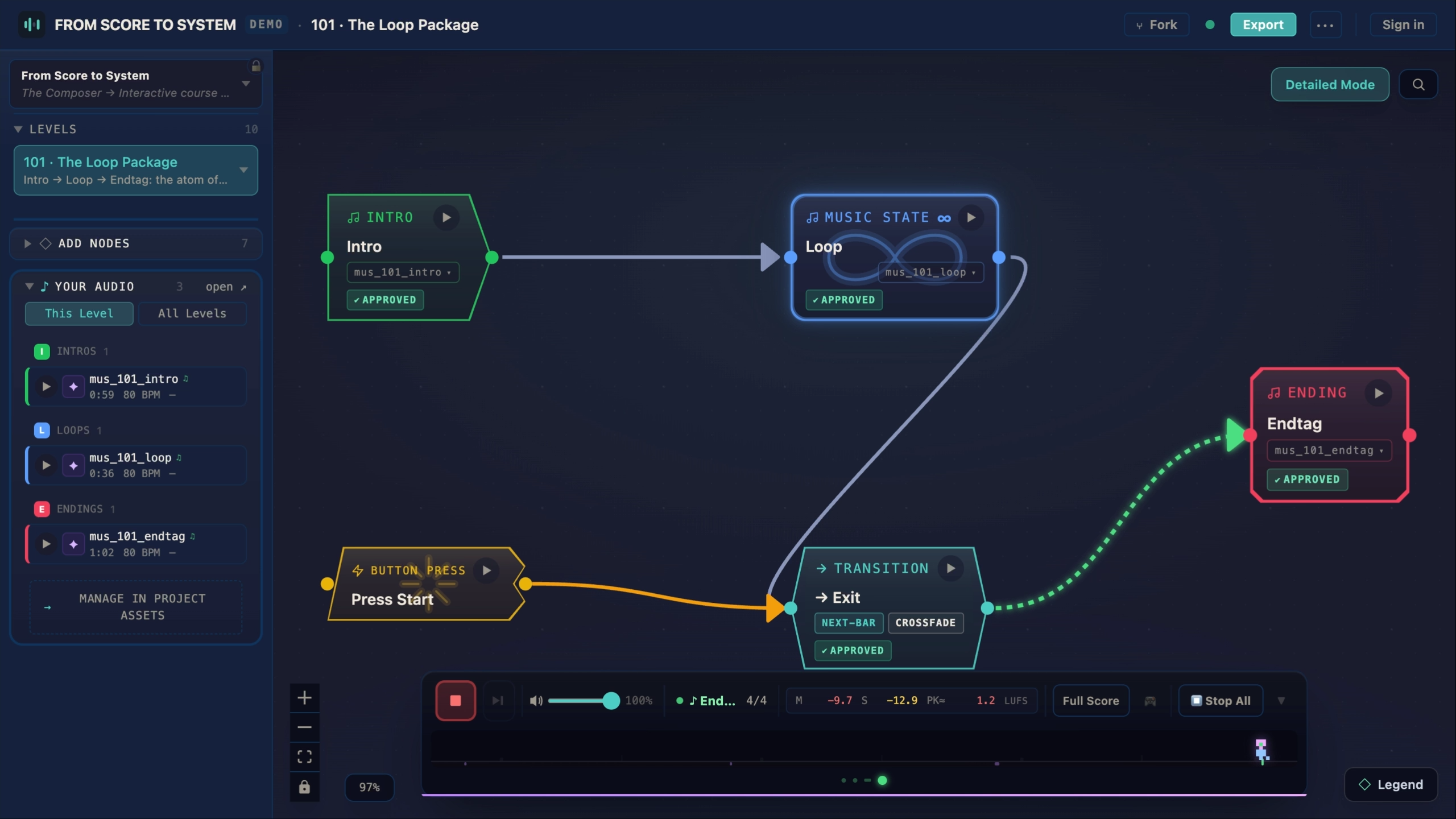Toggle the Intro node APPROVED badge
Image resolution: width=1456 pixels, height=819 pixels.
click(385, 300)
